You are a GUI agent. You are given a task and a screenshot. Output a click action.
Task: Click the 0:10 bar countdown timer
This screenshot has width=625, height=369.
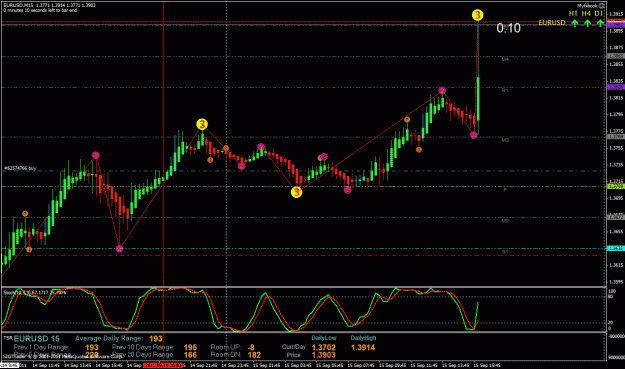tap(509, 28)
